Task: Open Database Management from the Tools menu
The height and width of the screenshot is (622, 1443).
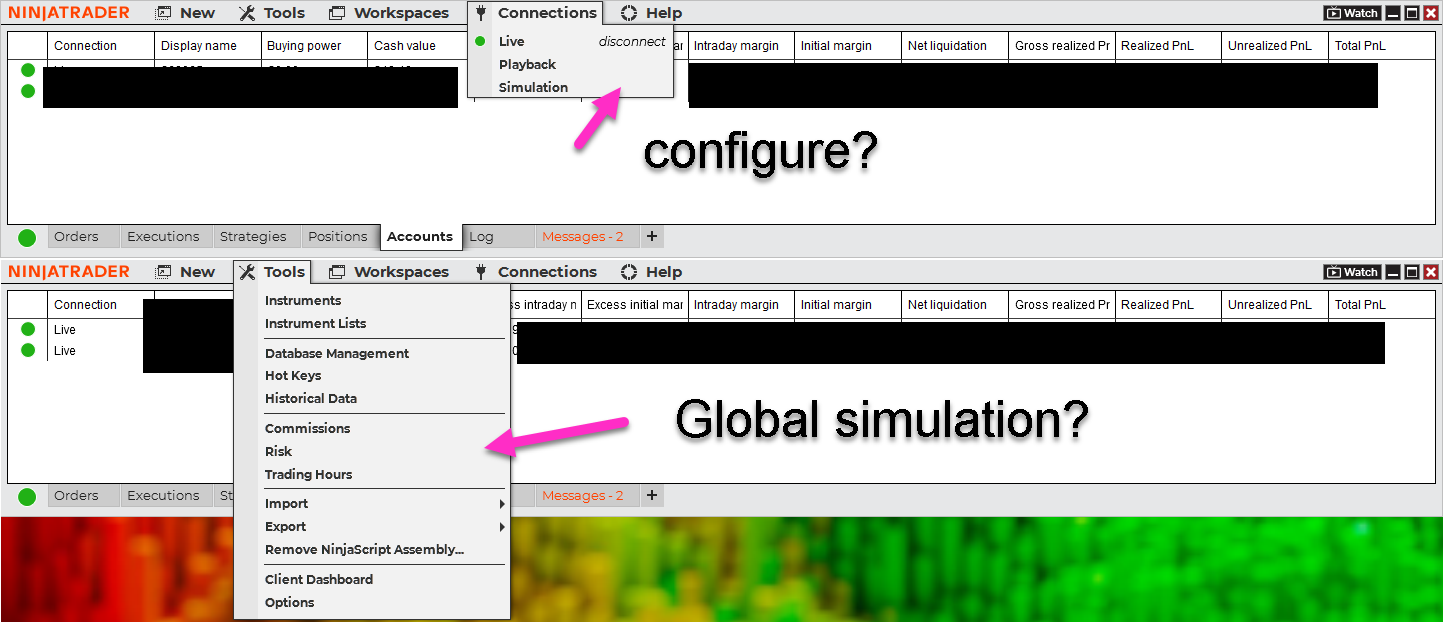Action: (x=337, y=353)
